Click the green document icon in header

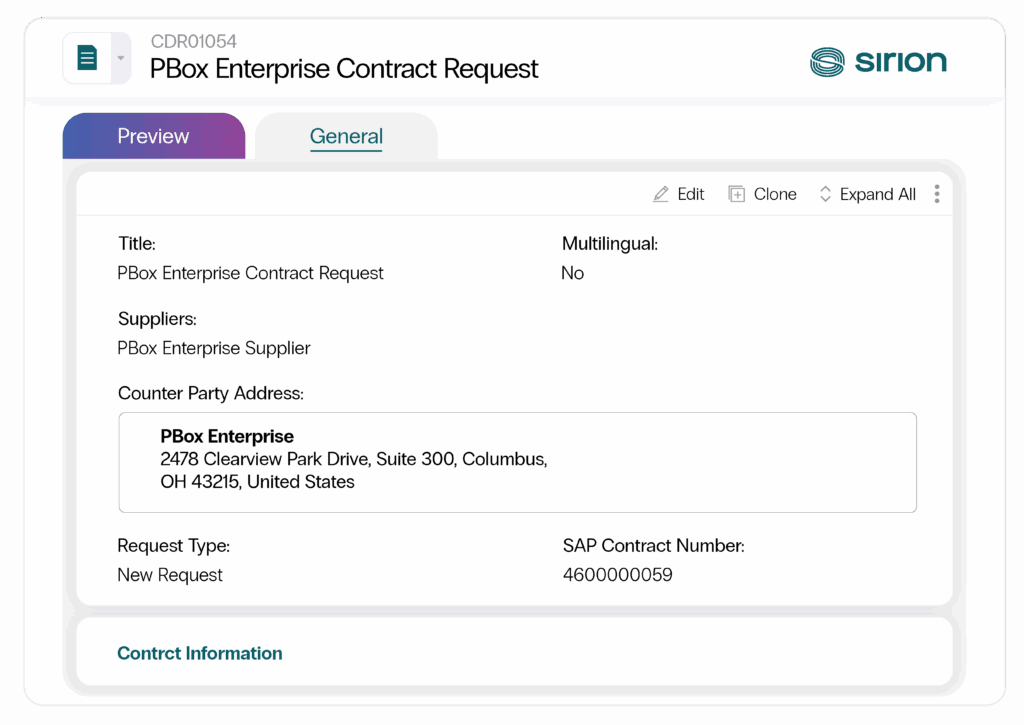87,57
